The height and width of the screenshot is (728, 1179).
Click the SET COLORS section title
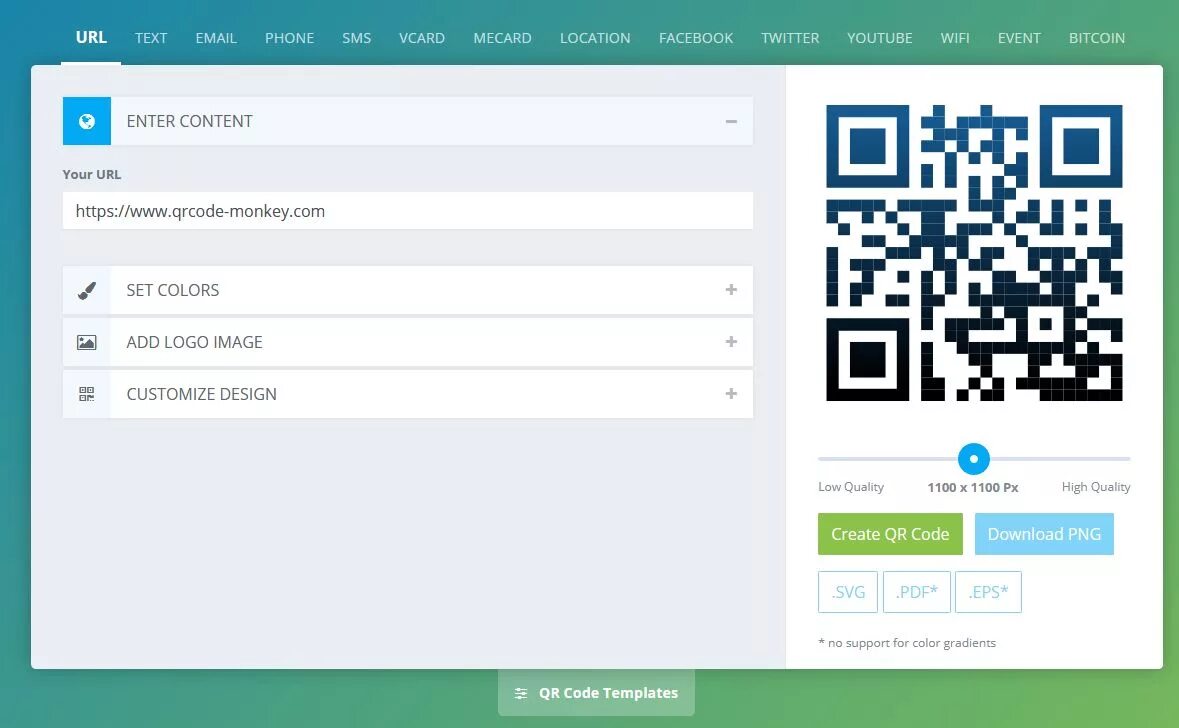point(173,290)
